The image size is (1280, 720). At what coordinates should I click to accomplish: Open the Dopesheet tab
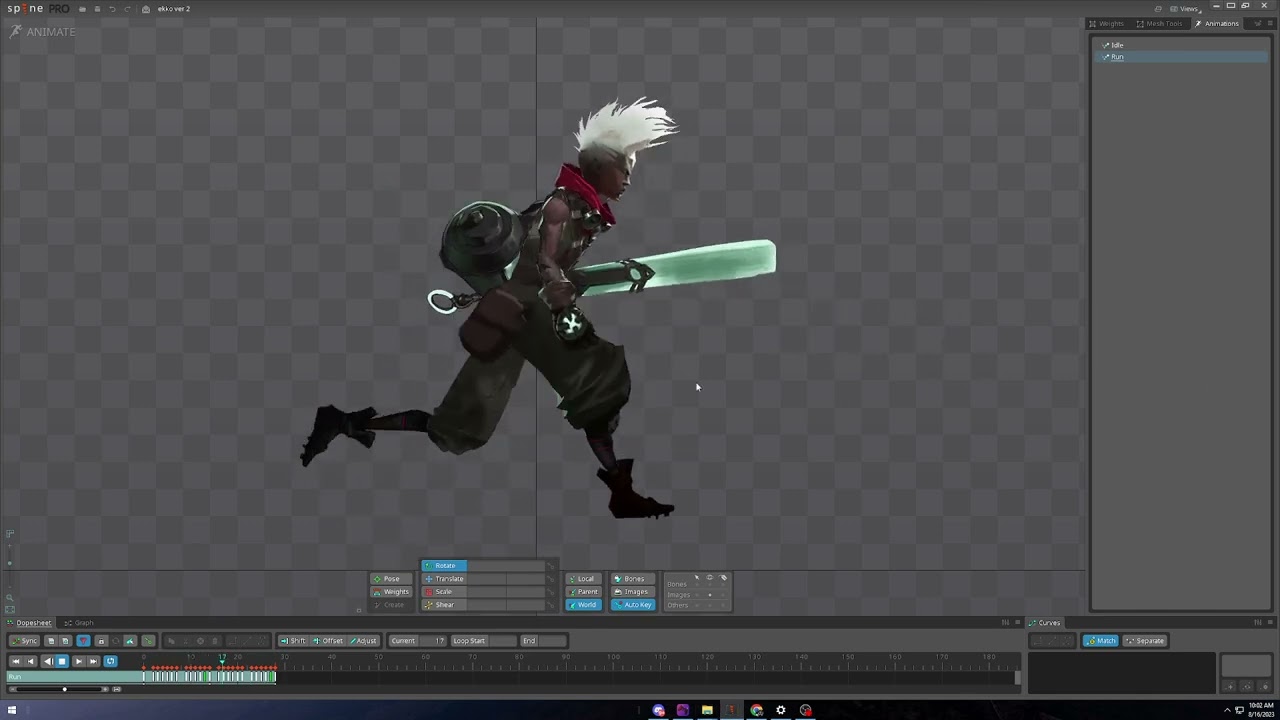tap(31, 623)
